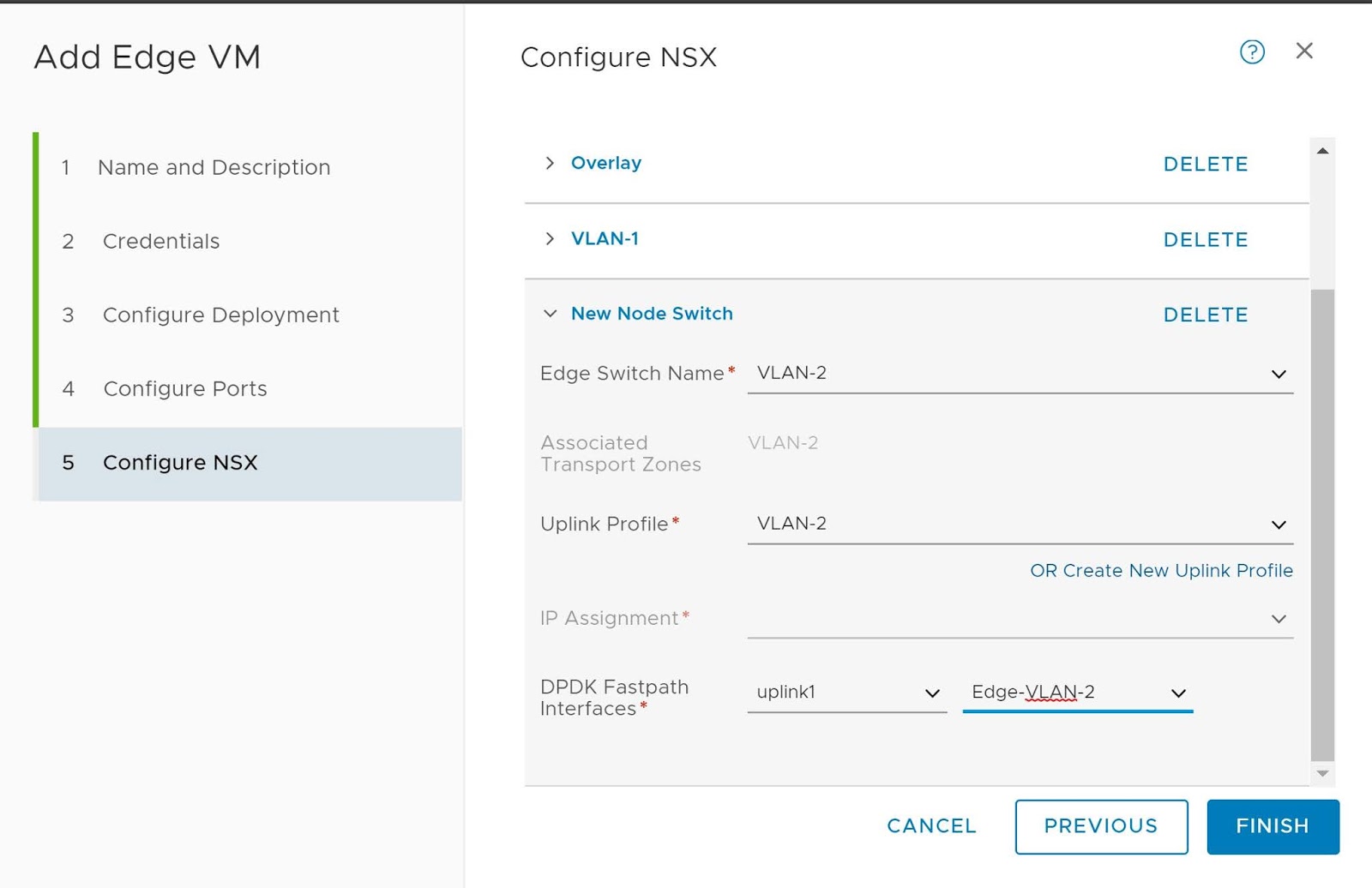Viewport: 1372px width, 888px height.
Task: Click the scrollbar up arrow
Action: (1322, 151)
